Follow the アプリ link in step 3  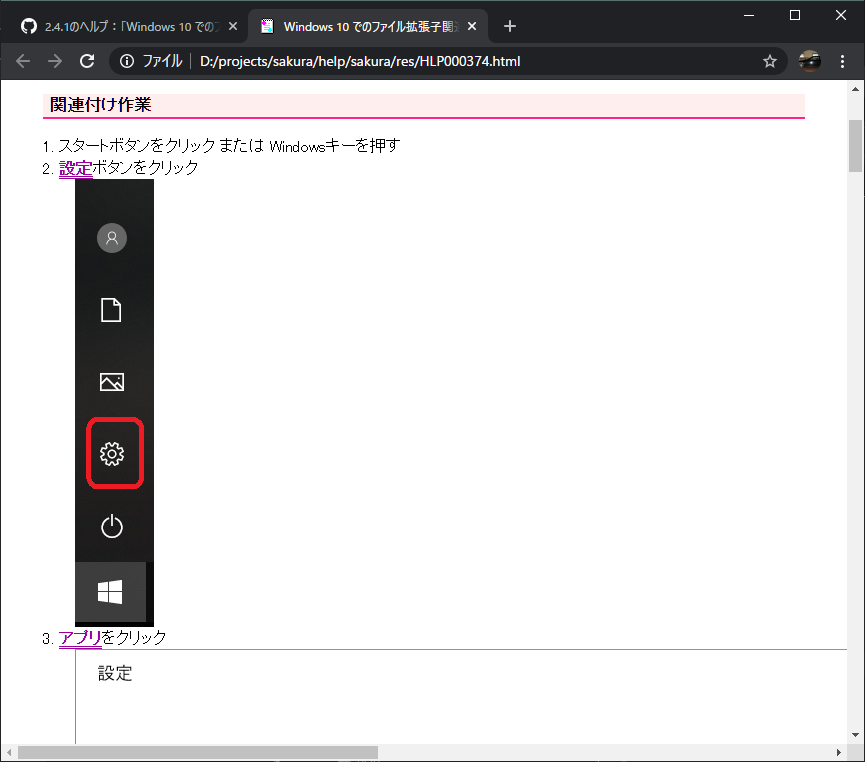[x=80, y=638]
